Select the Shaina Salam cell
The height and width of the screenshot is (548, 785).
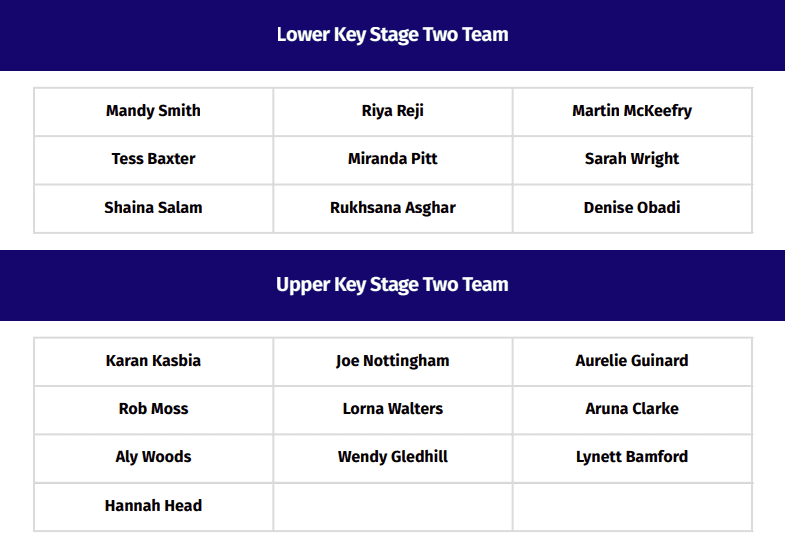tap(153, 208)
